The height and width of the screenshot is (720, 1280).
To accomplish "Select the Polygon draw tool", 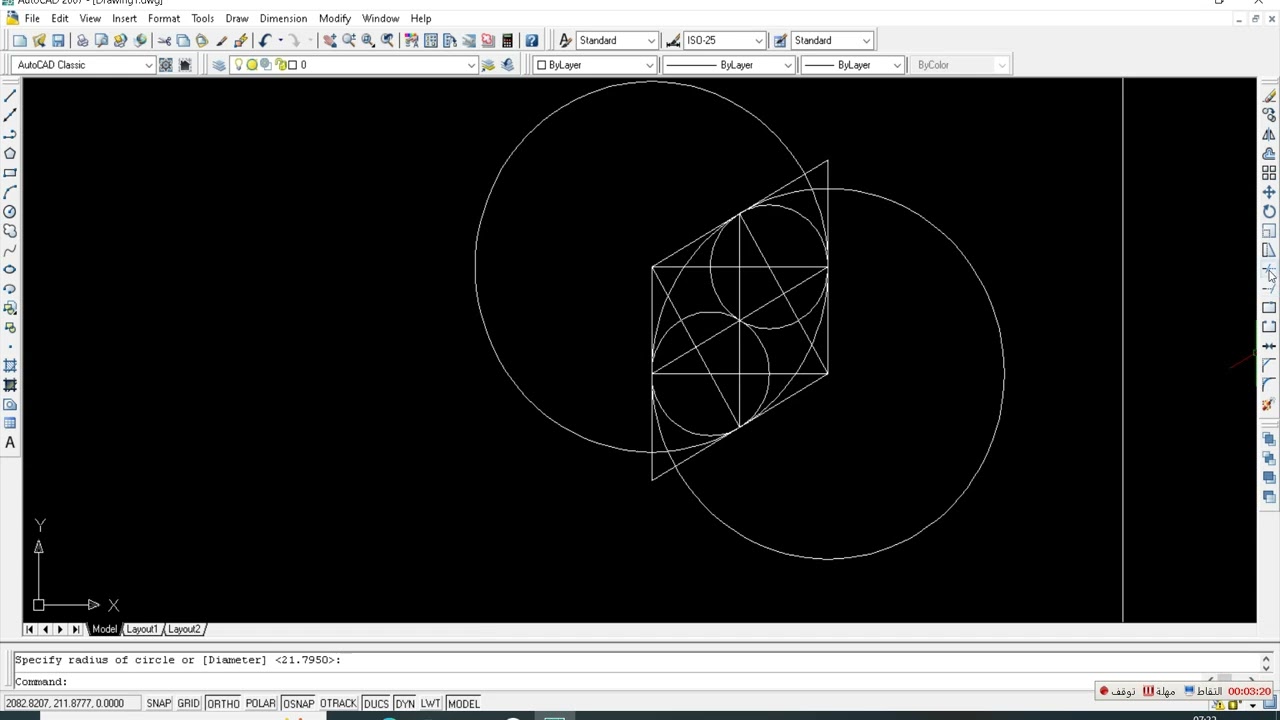I will 10,154.
